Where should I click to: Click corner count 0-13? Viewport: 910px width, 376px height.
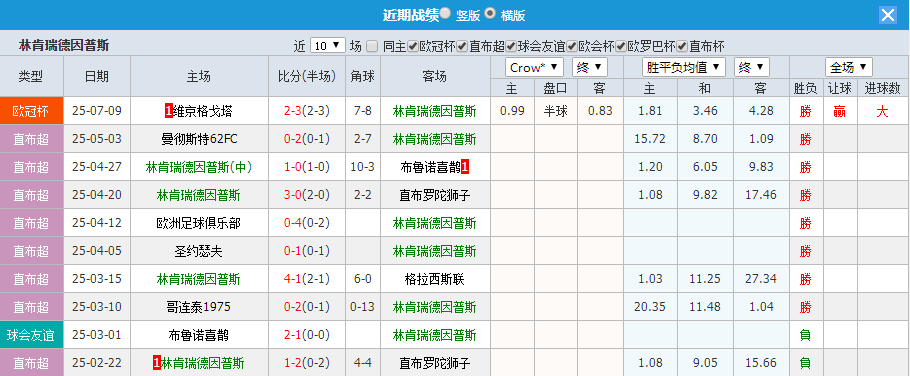click(x=363, y=307)
